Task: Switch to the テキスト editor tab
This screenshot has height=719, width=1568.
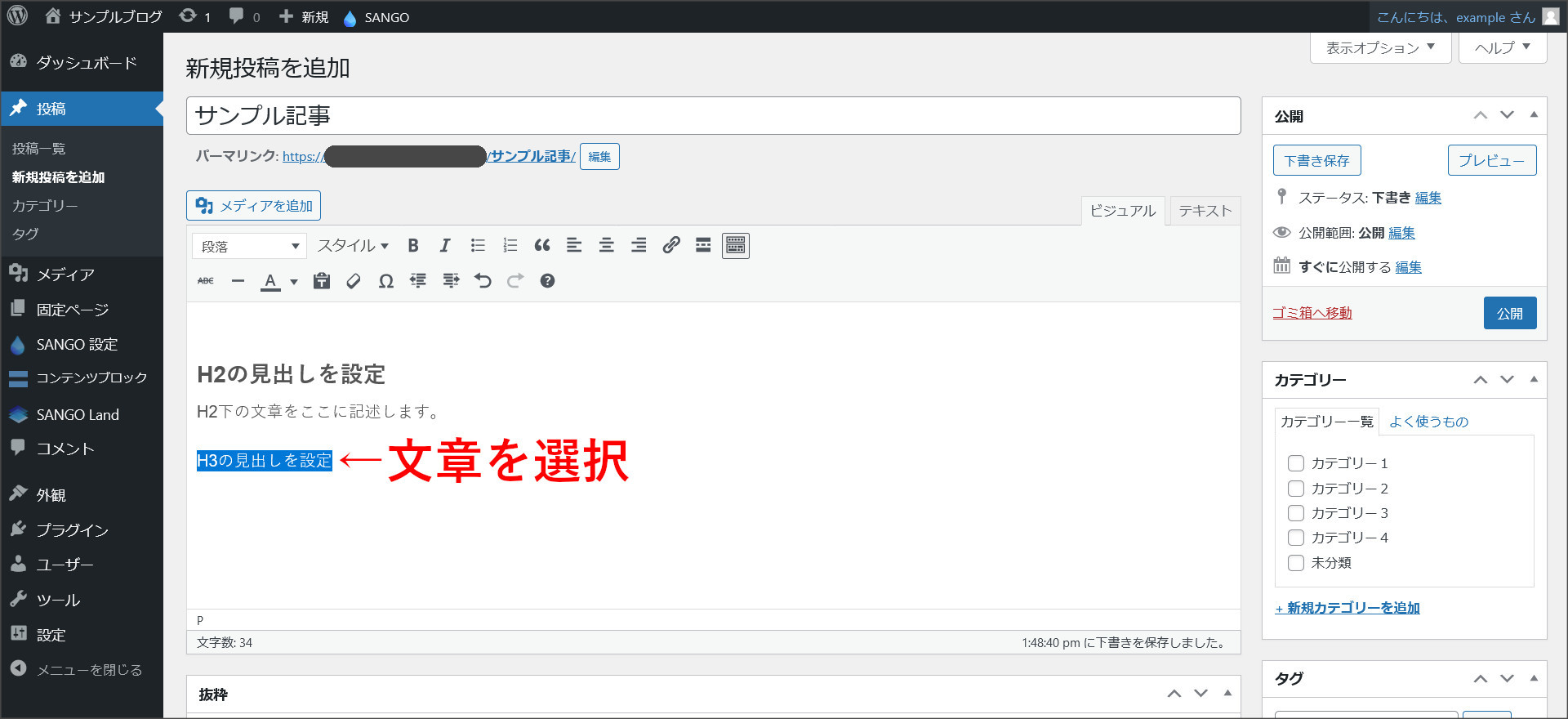Action: [1205, 211]
